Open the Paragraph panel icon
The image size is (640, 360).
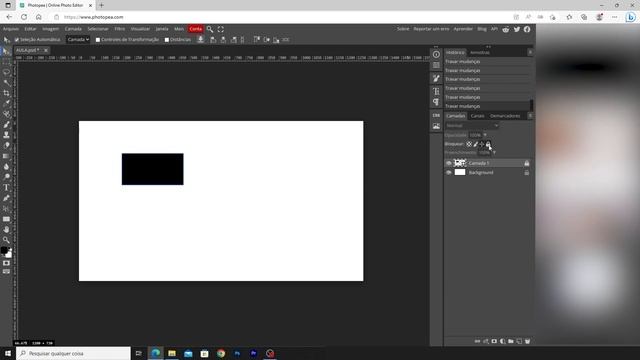pos(436,102)
